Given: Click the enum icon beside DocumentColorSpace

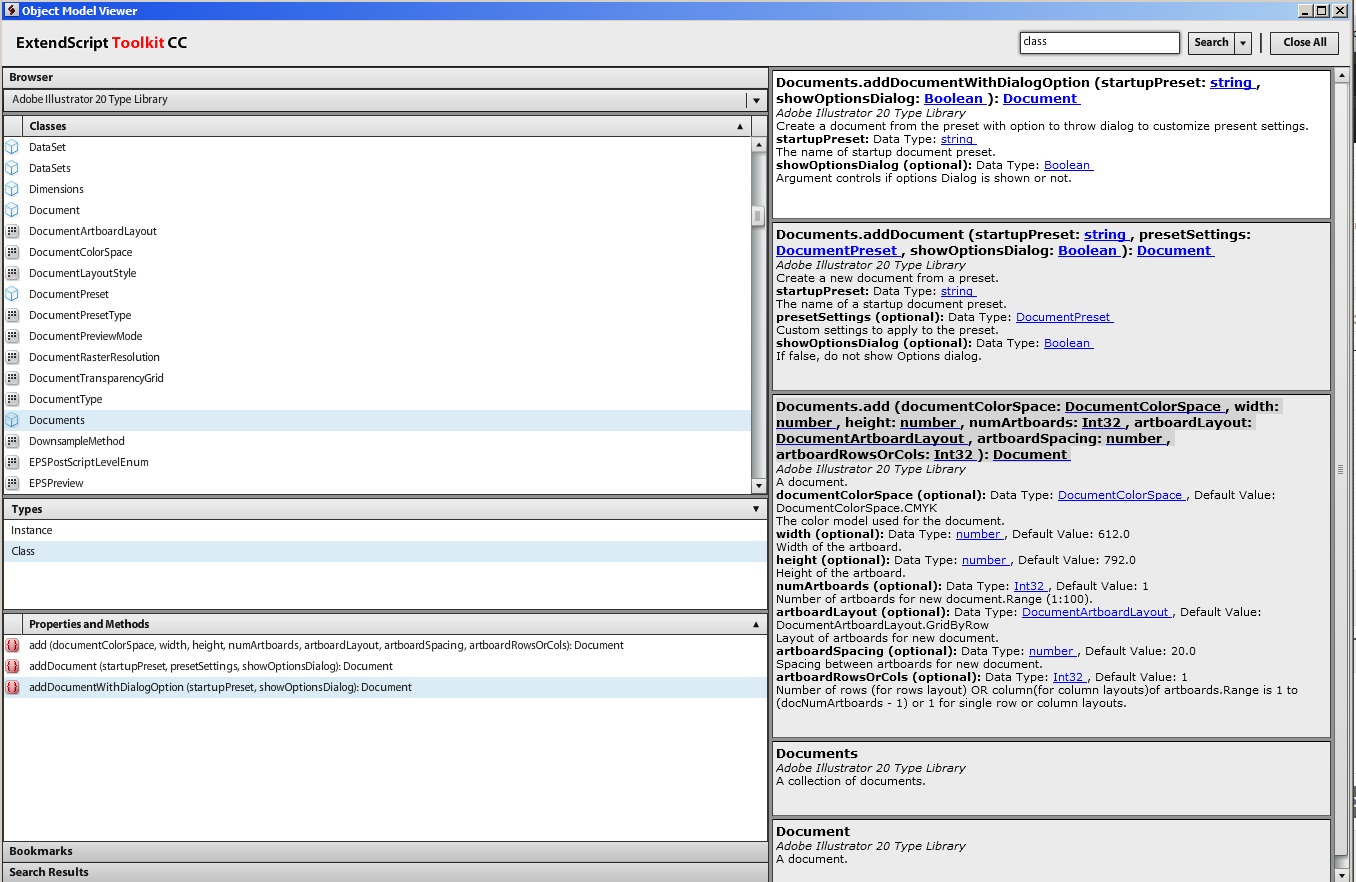Looking at the screenshot, I should 12,252.
